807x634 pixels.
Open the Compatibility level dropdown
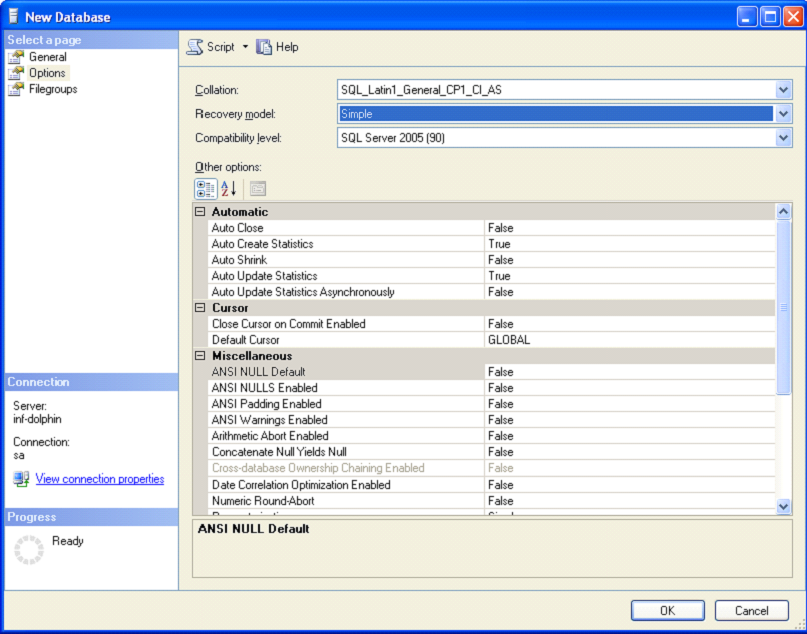point(783,138)
